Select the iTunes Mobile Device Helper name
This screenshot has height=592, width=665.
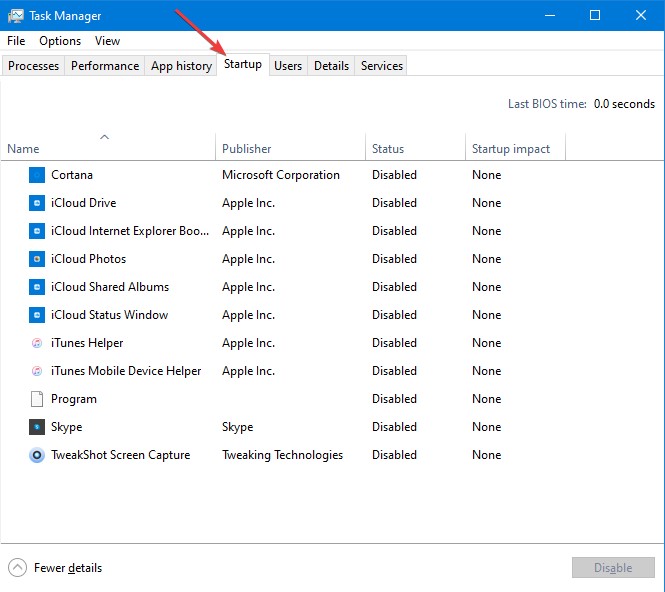[126, 371]
